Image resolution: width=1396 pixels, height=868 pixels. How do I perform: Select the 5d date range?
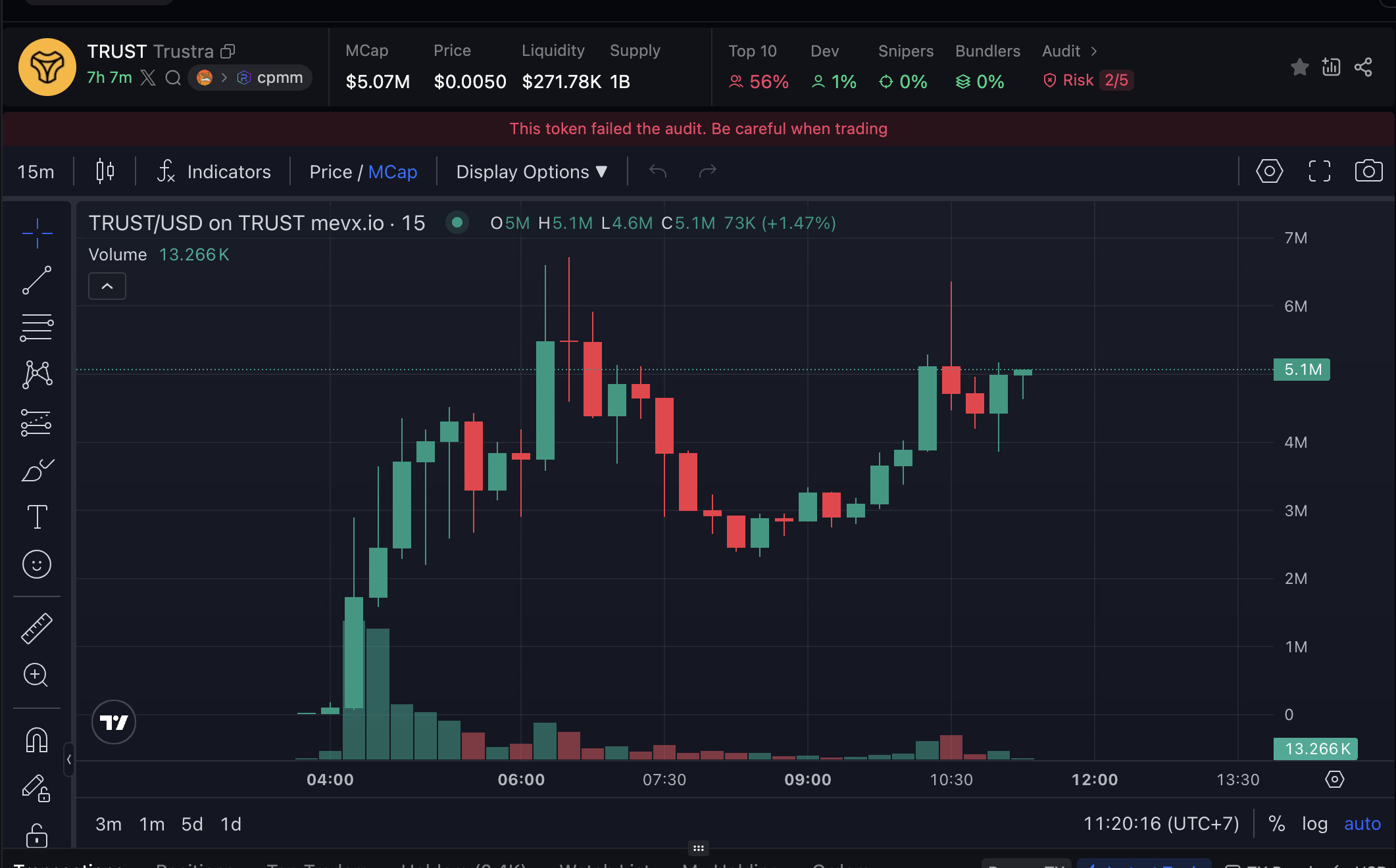point(192,824)
